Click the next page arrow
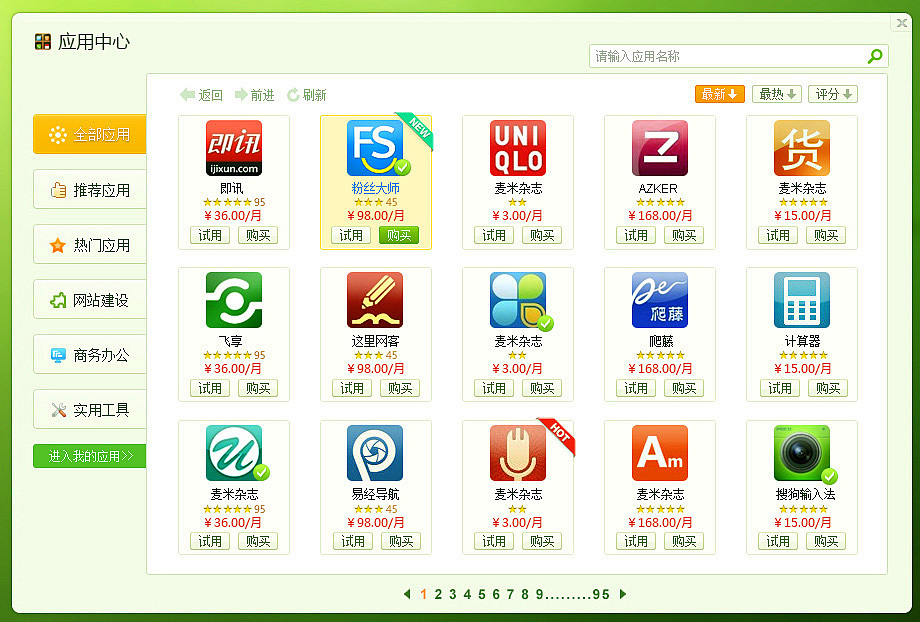 (x=623, y=594)
